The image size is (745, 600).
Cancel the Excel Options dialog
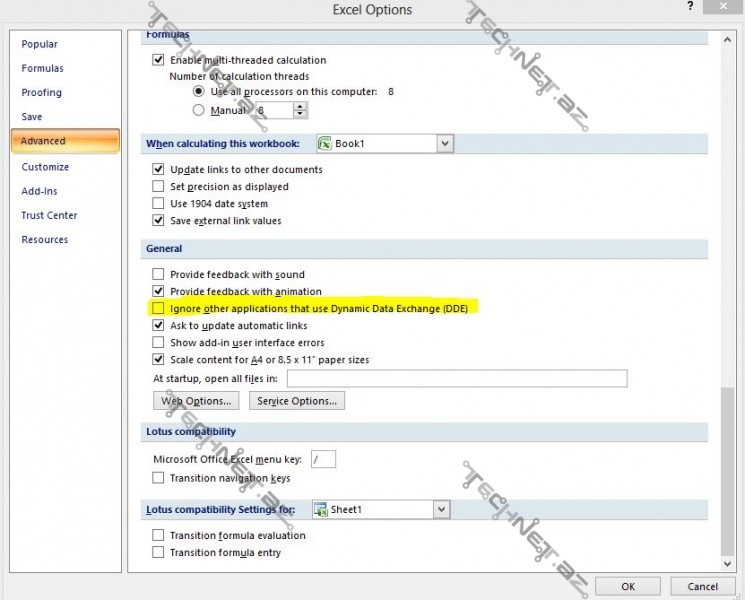click(x=696, y=586)
